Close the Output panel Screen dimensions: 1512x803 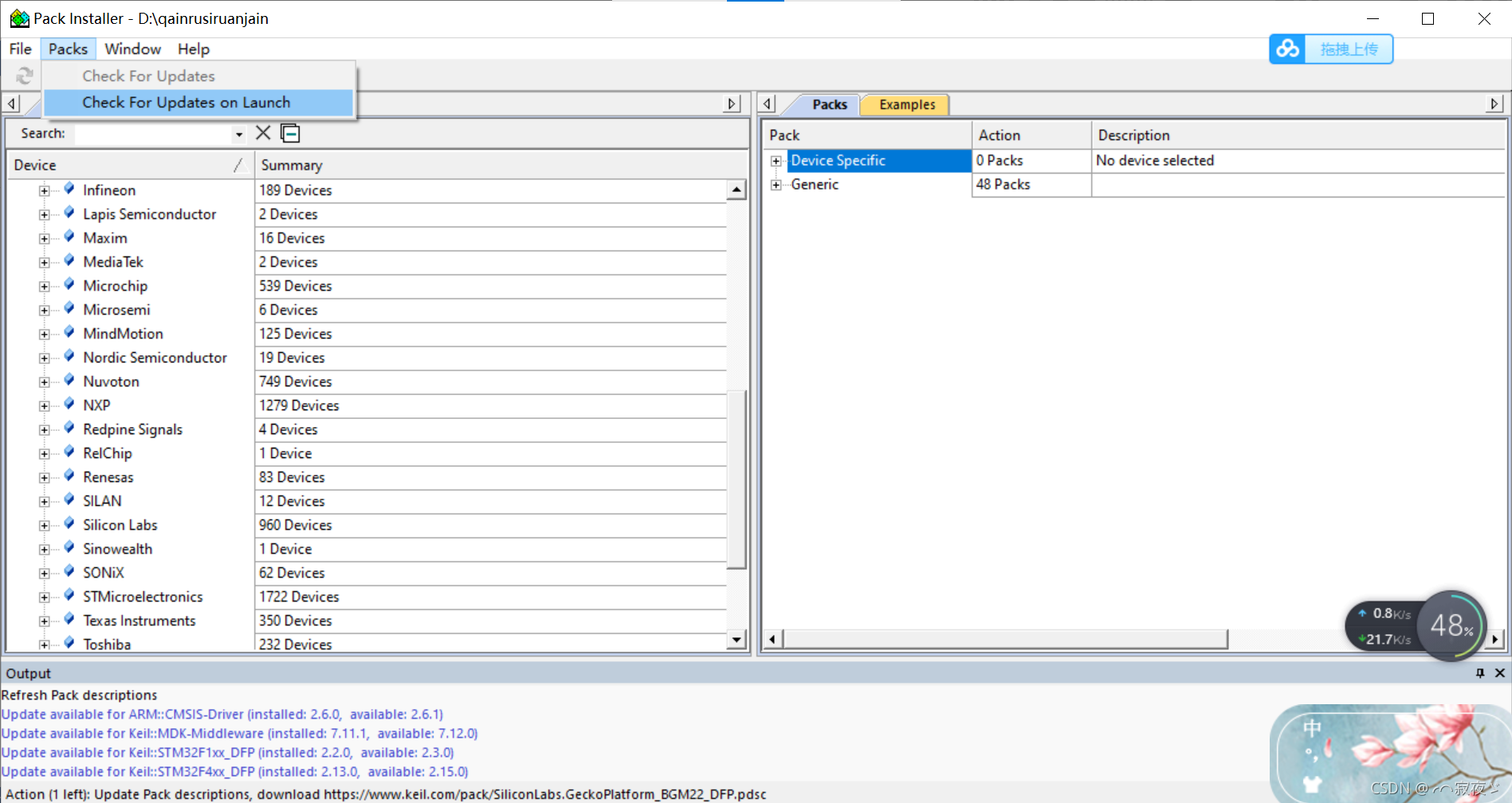point(1499,673)
